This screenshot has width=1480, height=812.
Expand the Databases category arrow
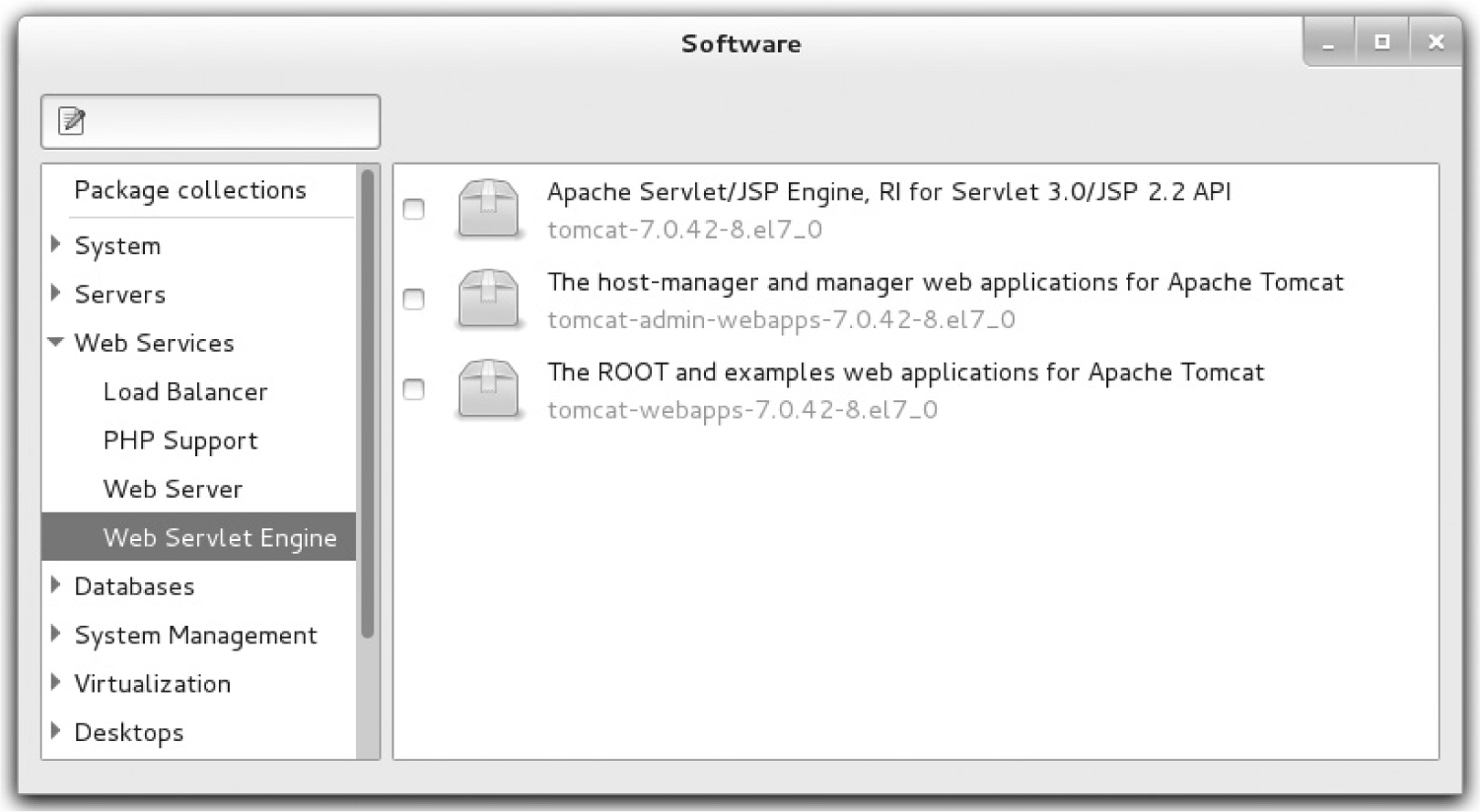coord(56,585)
